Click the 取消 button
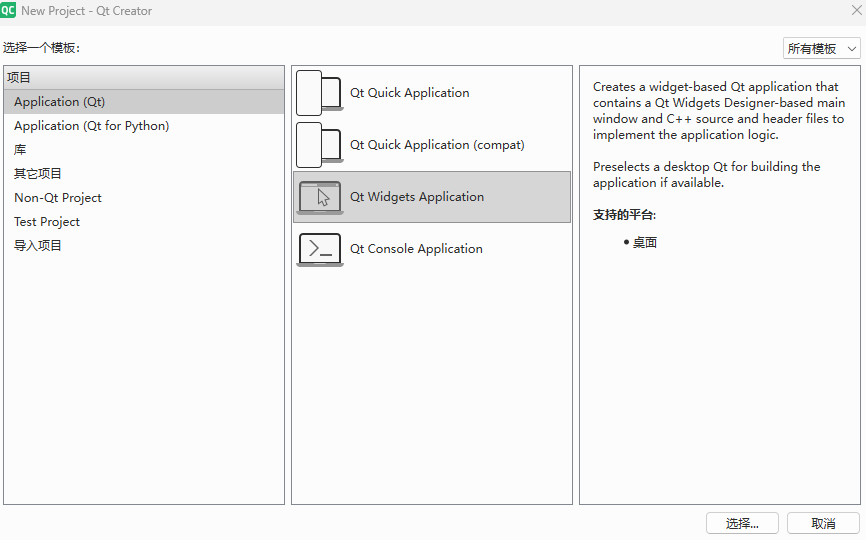This screenshot has height=540, width=866. [823, 523]
